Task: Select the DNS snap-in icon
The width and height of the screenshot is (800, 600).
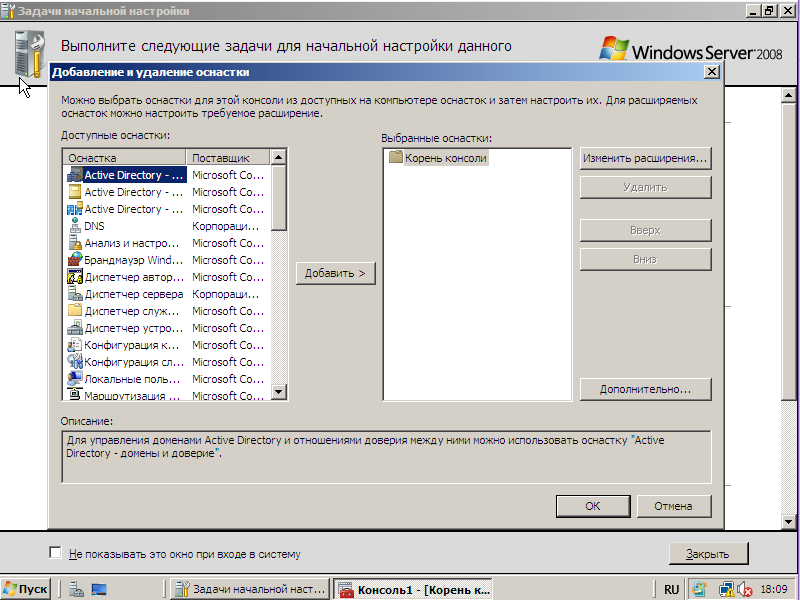Action: [74, 226]
